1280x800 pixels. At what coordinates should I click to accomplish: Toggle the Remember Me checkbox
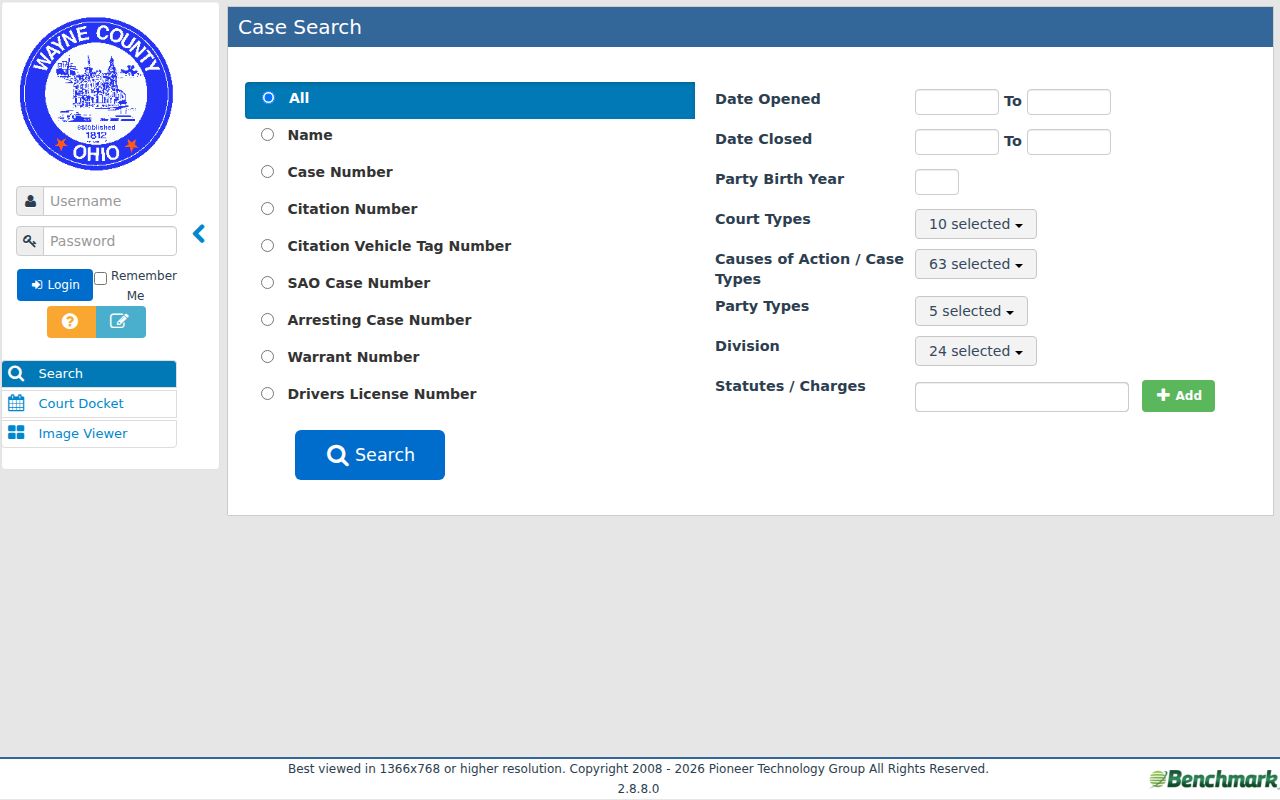click(100, 278)
